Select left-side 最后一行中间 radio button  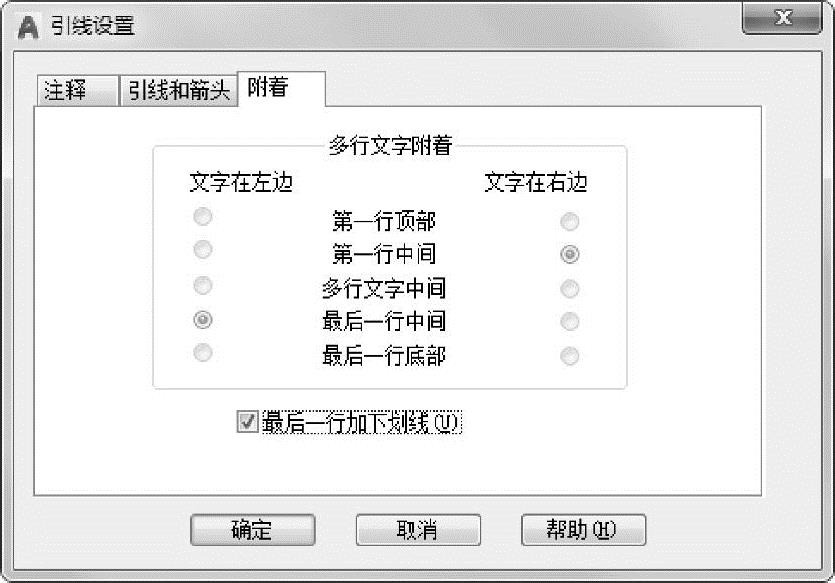click(203, 320)
